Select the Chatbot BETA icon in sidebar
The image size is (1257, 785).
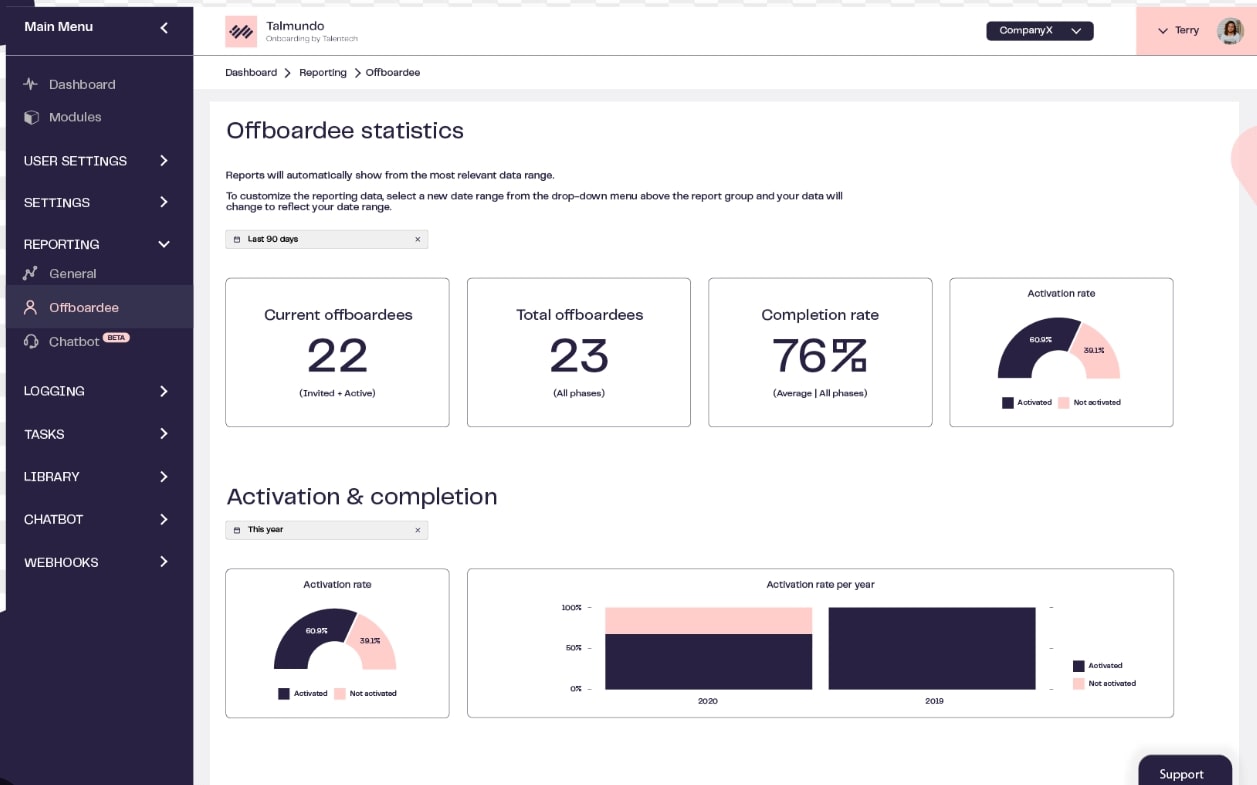[31, 341]
